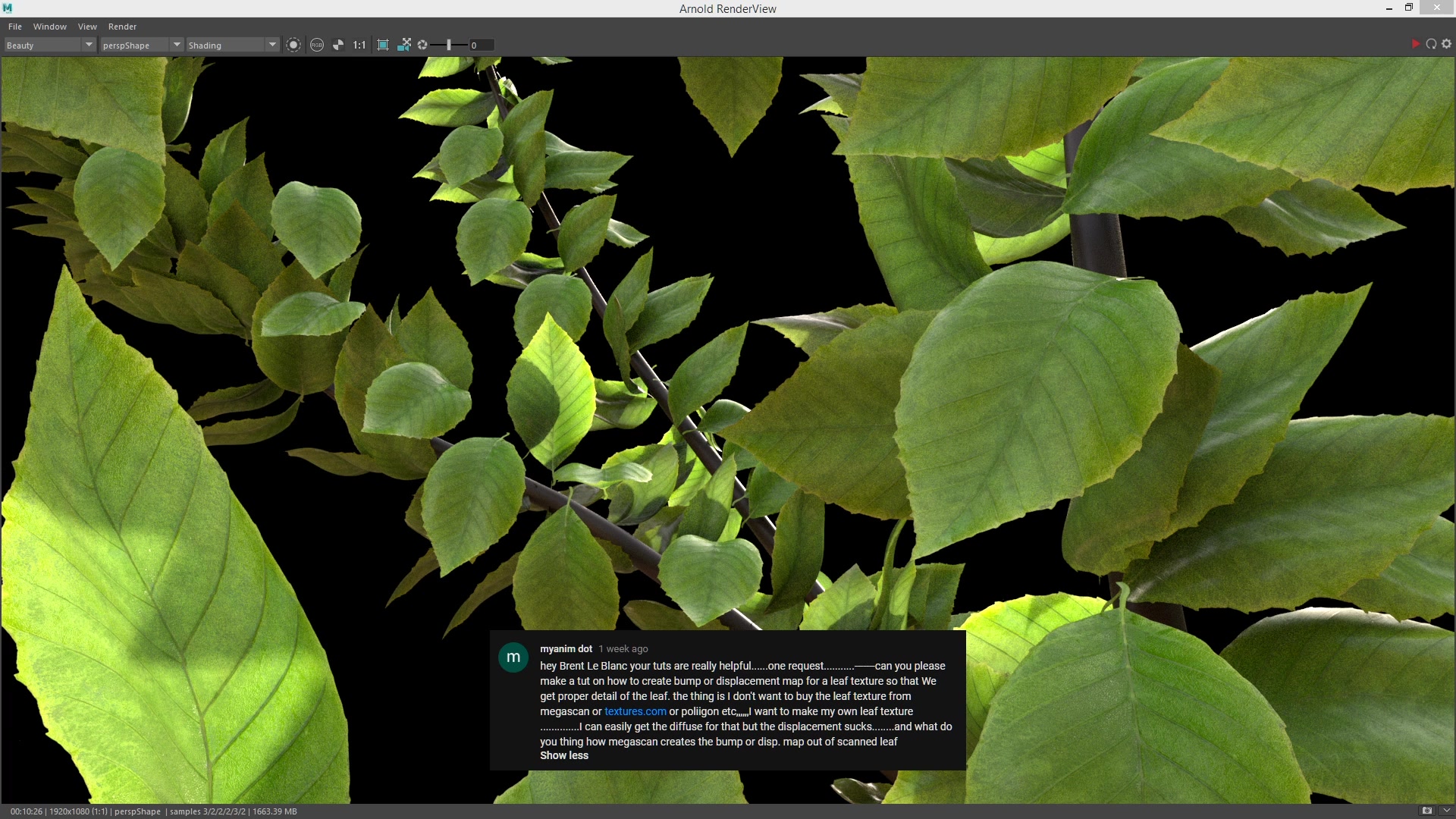The height and width of the screenshot is (819, 1456).
Task: Open the File menu
Action: pos(14,27)
